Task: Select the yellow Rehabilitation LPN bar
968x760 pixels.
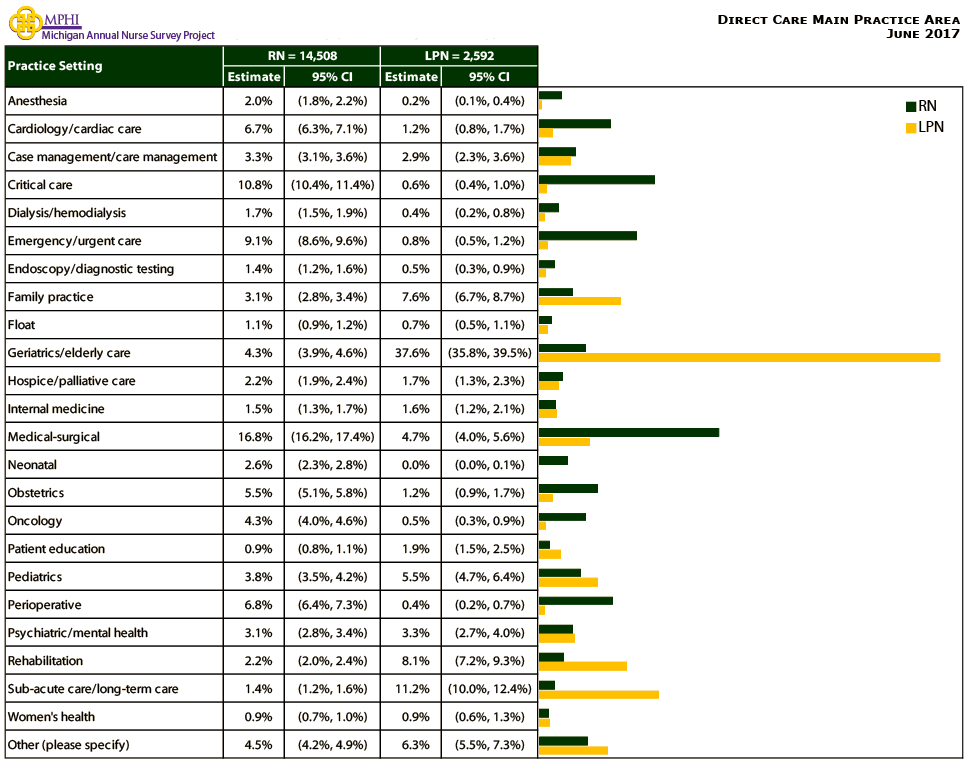Action: click(x=582, y=665)
